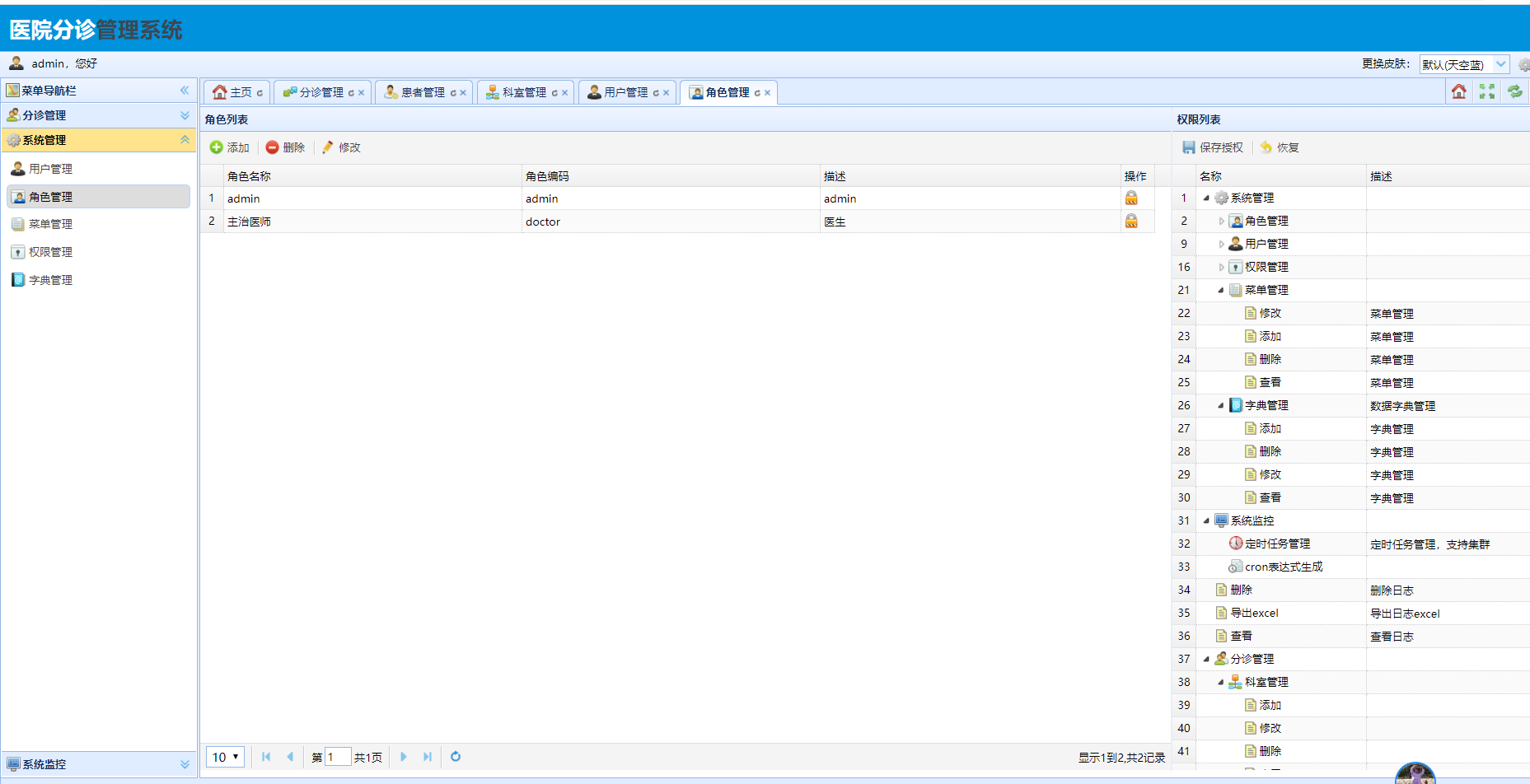Click the 角色名称 column header
The width and height of the screenshot is (1530, 784).
point(372,176)
